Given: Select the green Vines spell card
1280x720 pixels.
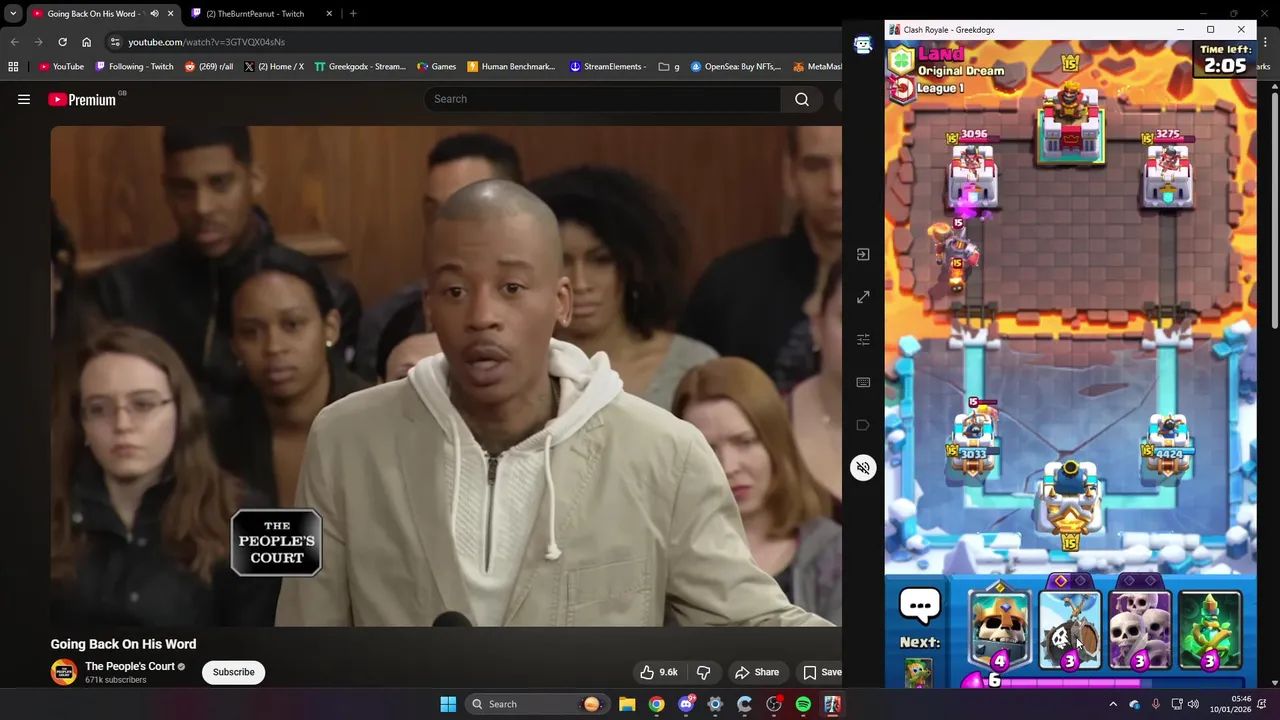Looking at the screenshot, I should pyautogui.click(x=1210, y=629).
